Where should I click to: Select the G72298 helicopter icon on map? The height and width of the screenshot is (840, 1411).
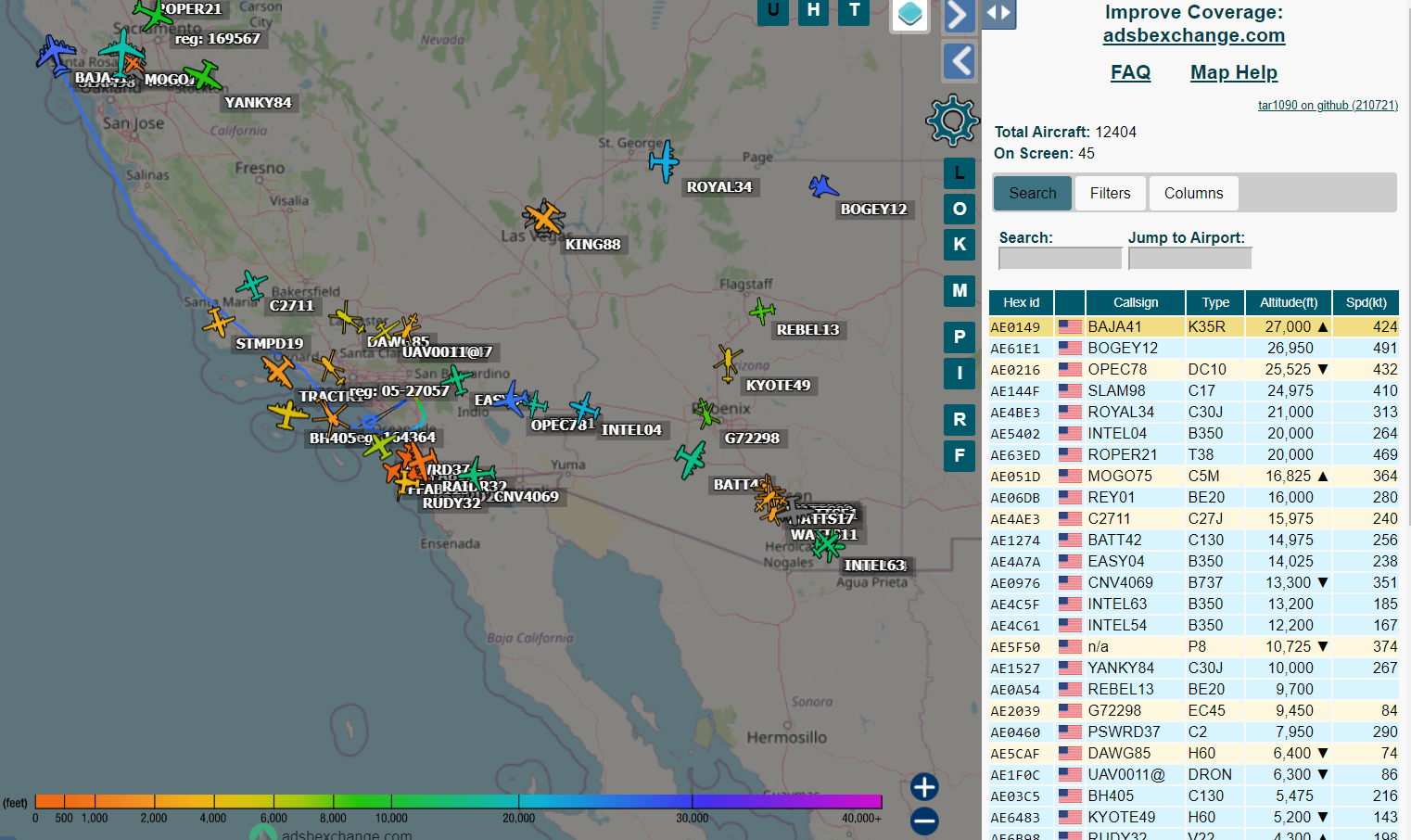[706, 413]
